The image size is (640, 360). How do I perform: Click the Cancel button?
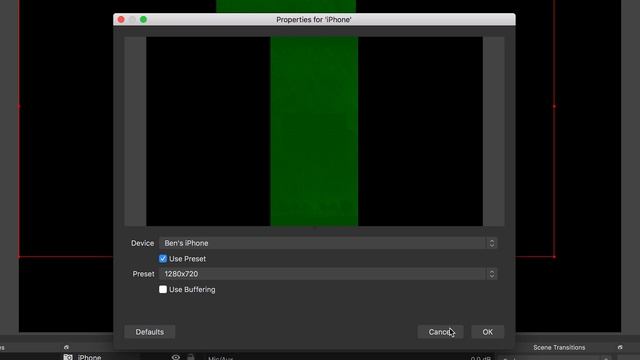click(440, 332)
